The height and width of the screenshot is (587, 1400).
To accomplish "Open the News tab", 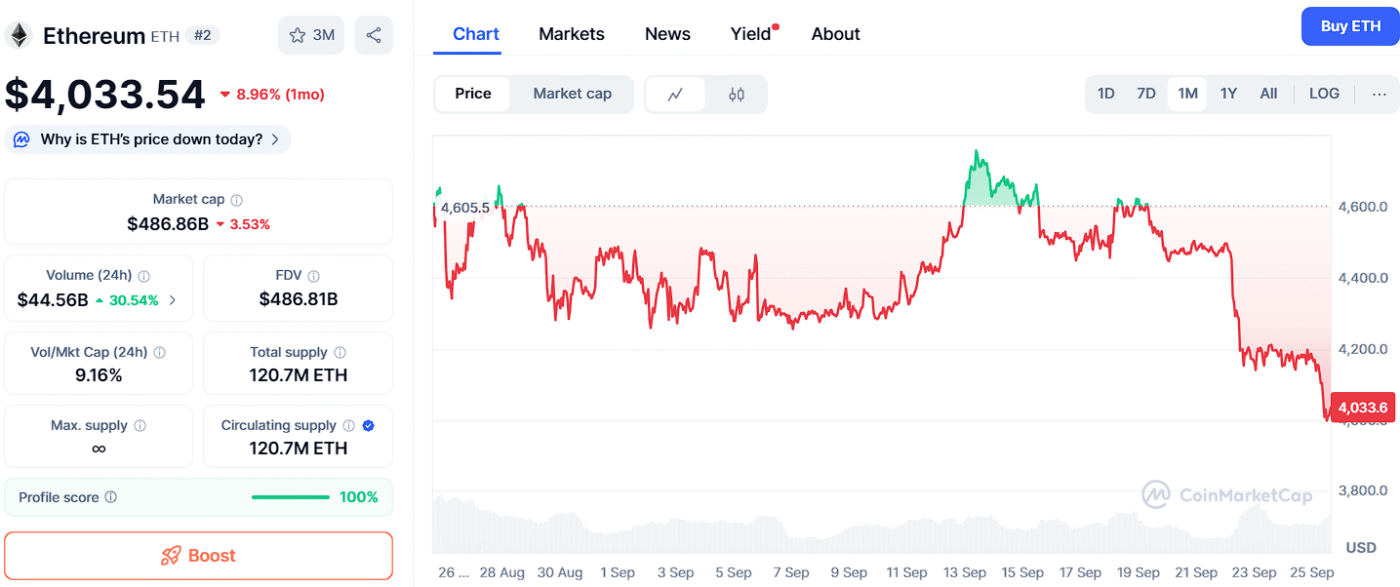I will click(667, 34).
